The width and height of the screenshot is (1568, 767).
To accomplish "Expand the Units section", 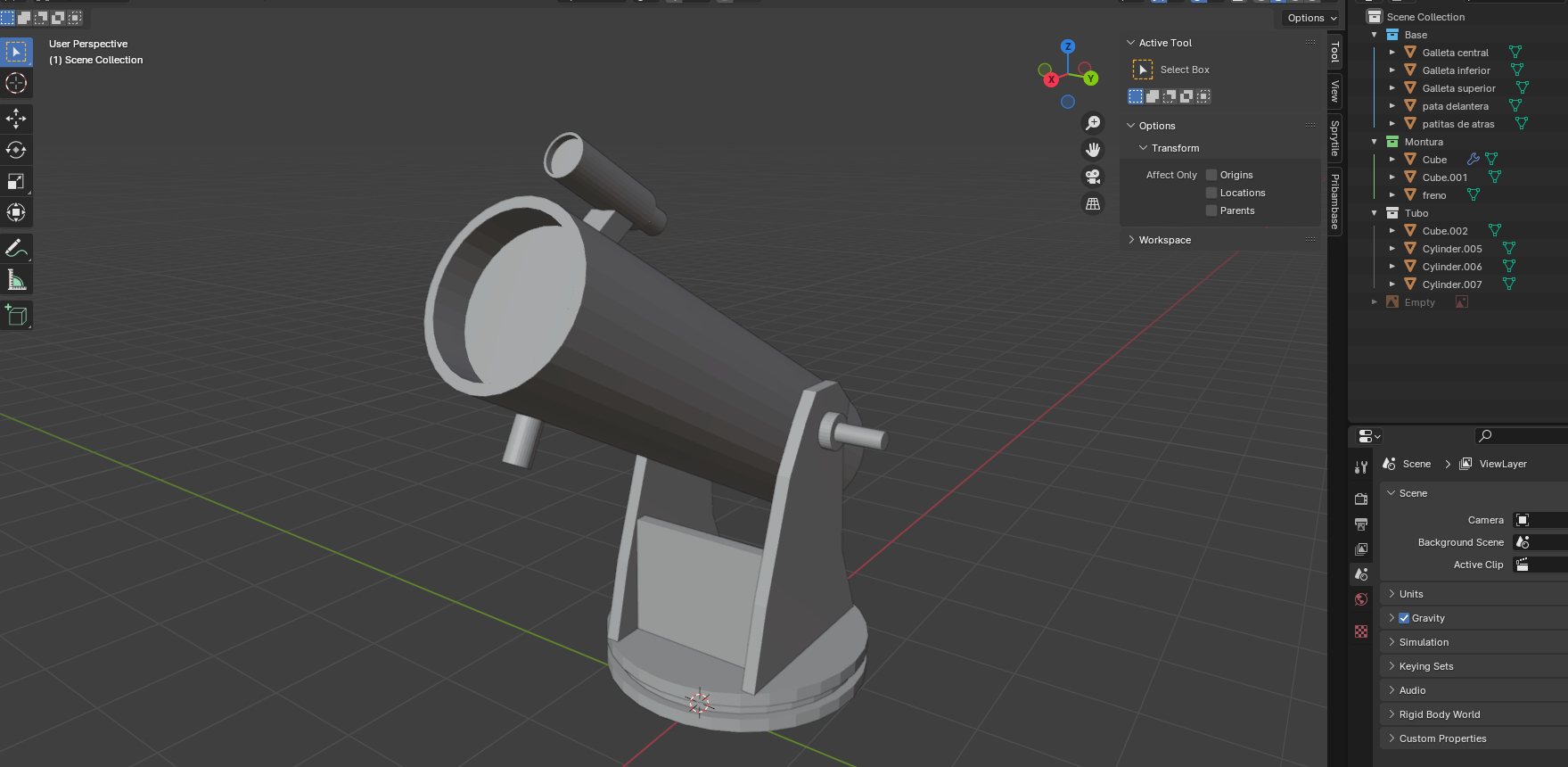I will tap(1411, 594).
